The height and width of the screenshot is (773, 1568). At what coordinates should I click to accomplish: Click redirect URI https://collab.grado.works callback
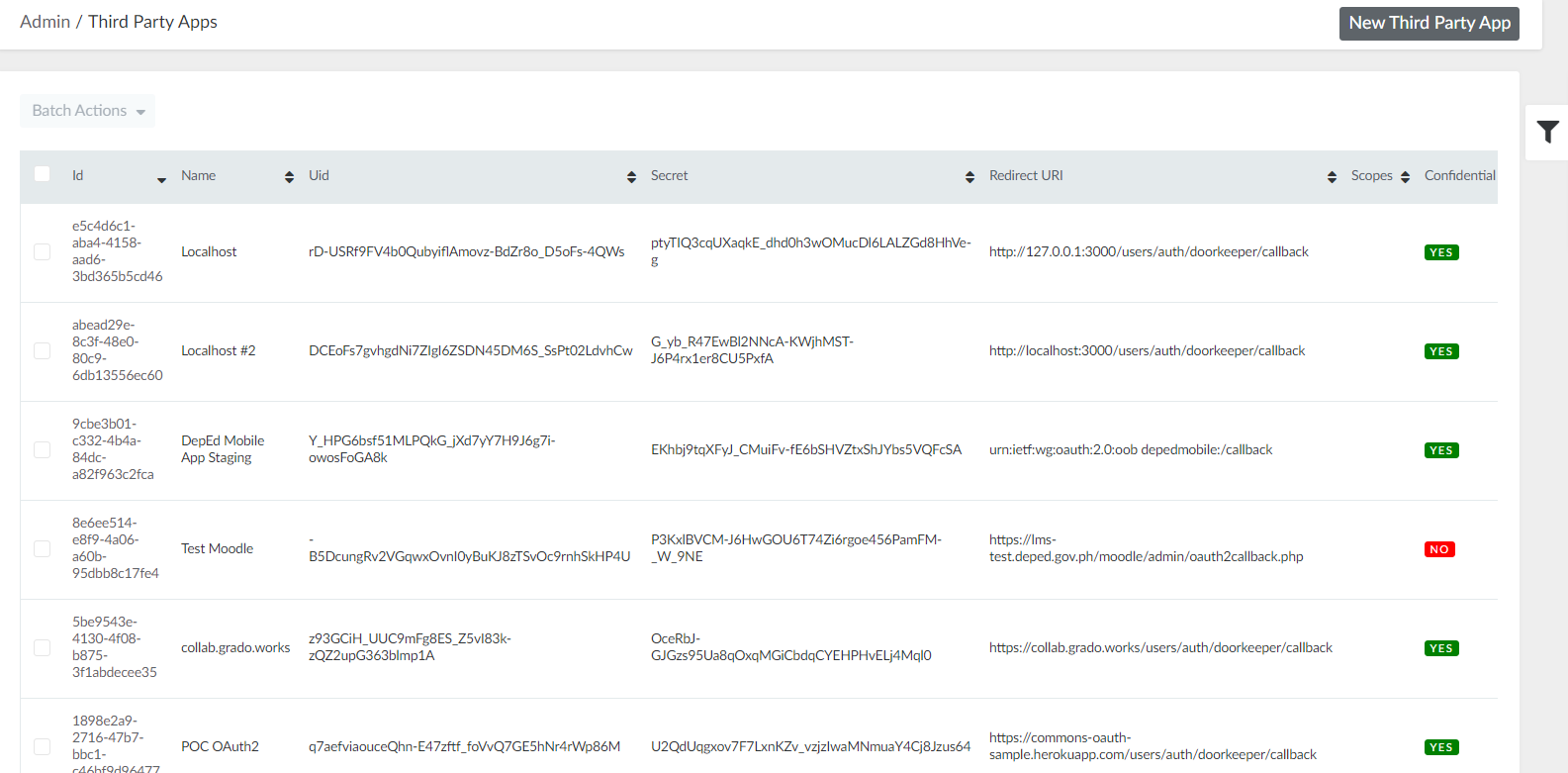pos(1160,647)
